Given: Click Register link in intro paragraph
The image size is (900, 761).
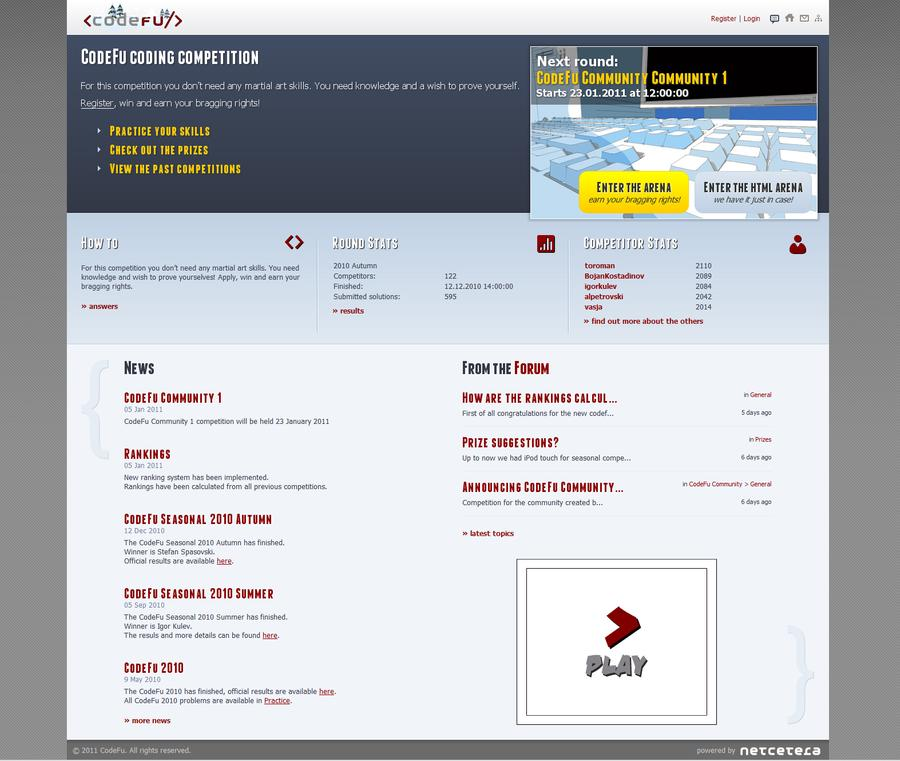Looking at the screenshot, I should tap(97, 103).
